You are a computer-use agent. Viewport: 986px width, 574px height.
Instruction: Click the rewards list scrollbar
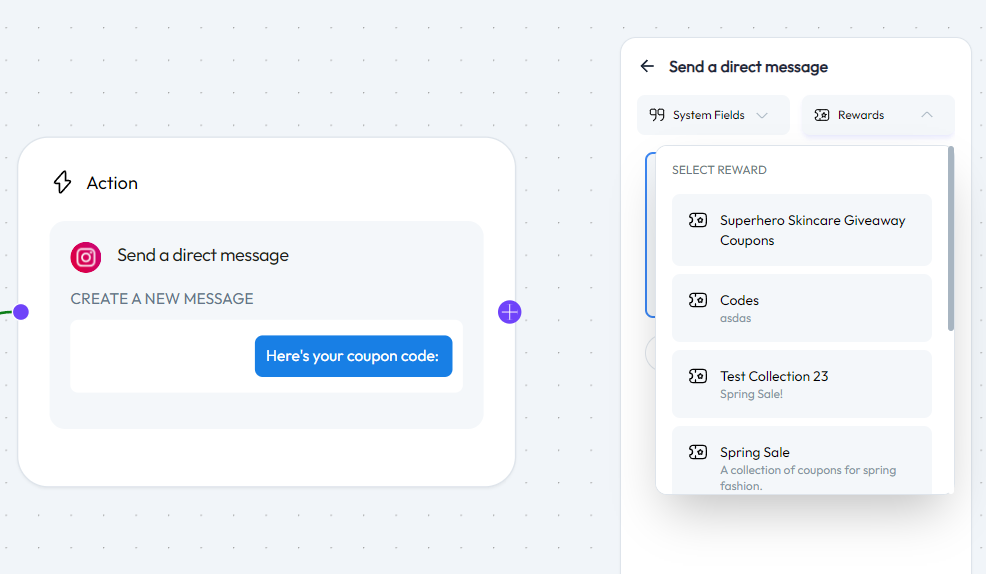click(x=951, y=240)
